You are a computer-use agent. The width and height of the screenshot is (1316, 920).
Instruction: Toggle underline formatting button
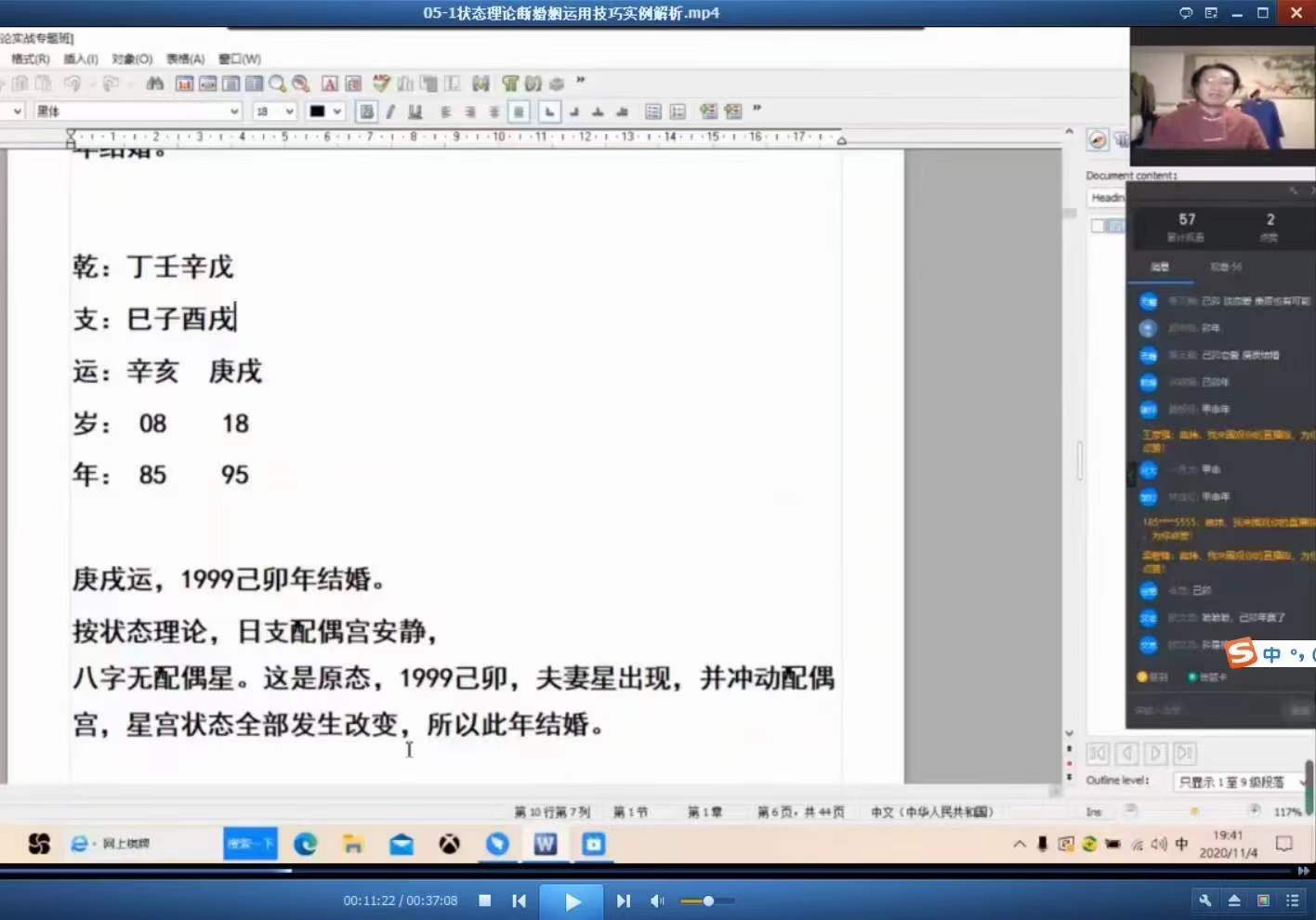(x=415, y=112)
